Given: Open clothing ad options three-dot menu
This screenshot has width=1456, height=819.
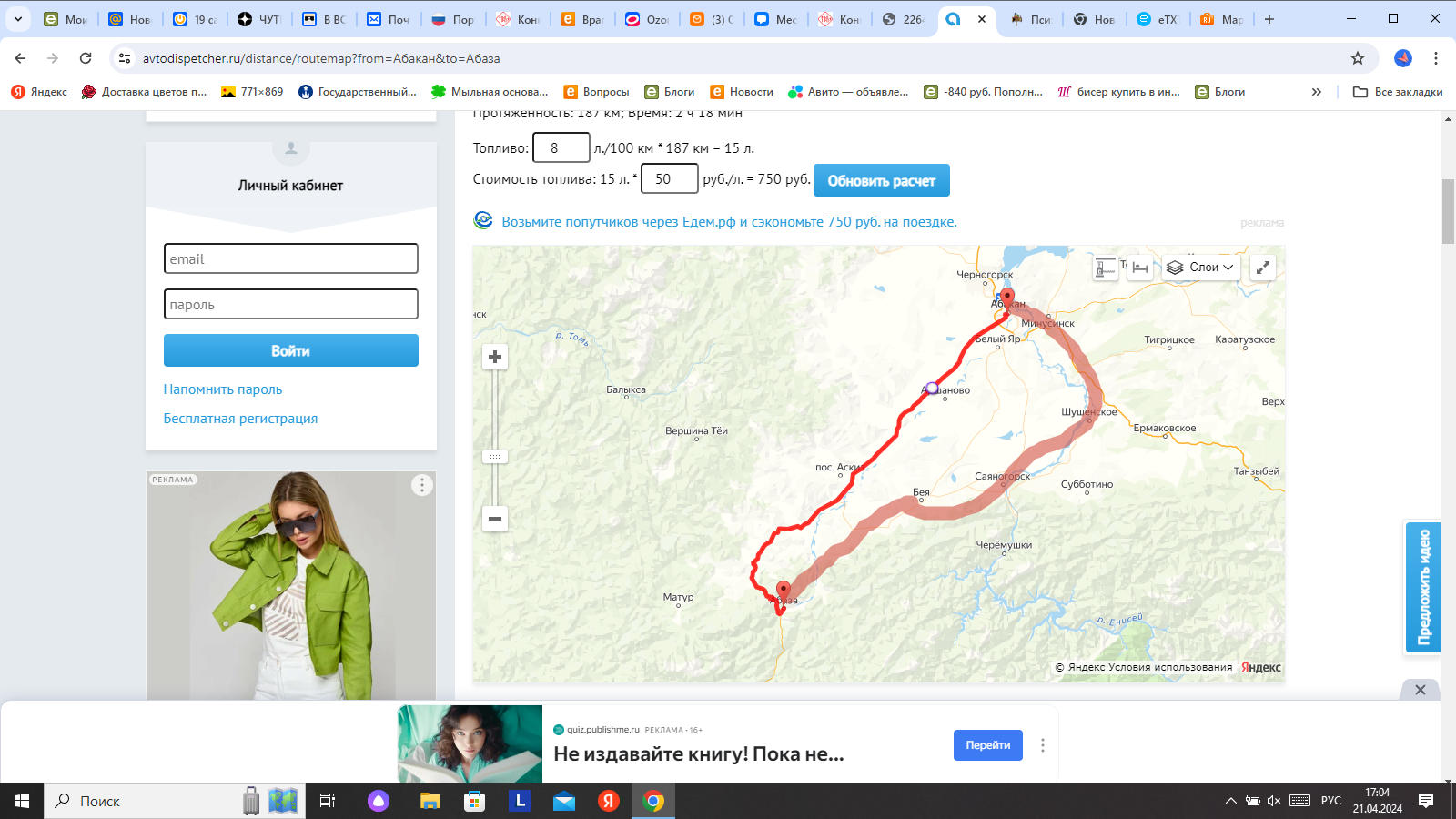Looking at the screenshot, I should 421,485.
